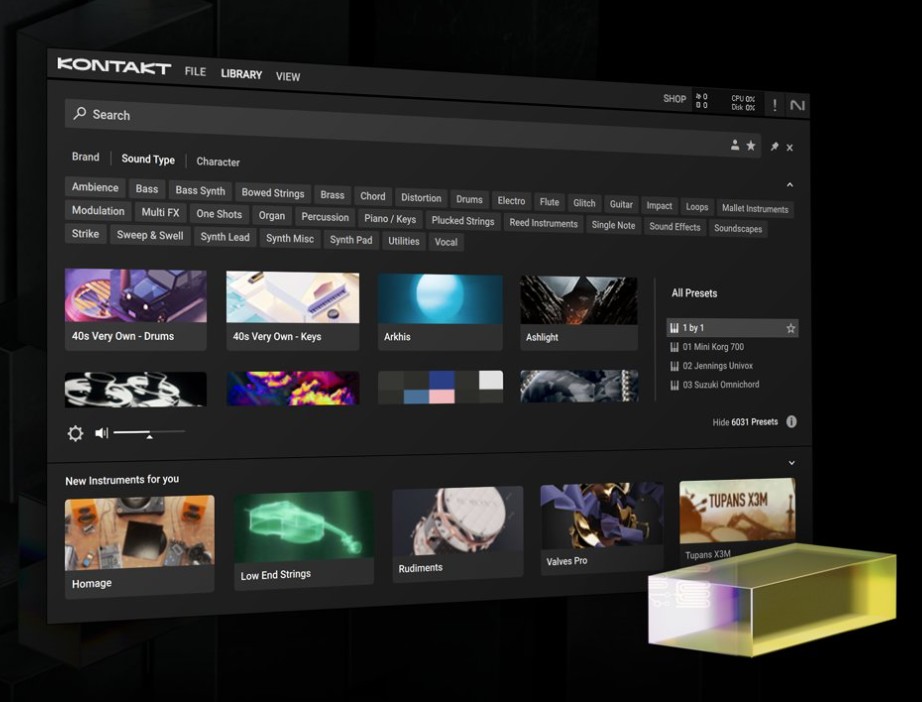Switch to the Character filter tab
Viewport: 922px width, 702px height.
218,161
